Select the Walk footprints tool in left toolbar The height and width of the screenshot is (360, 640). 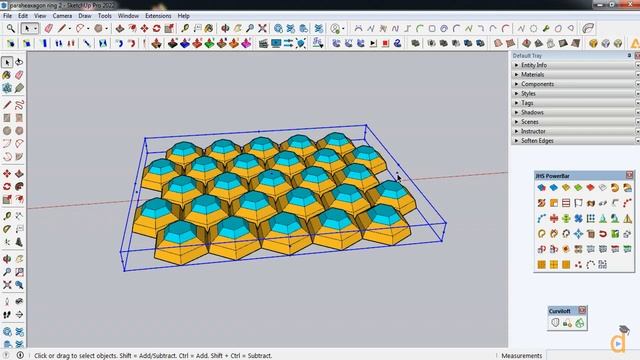tap(7, 315)
